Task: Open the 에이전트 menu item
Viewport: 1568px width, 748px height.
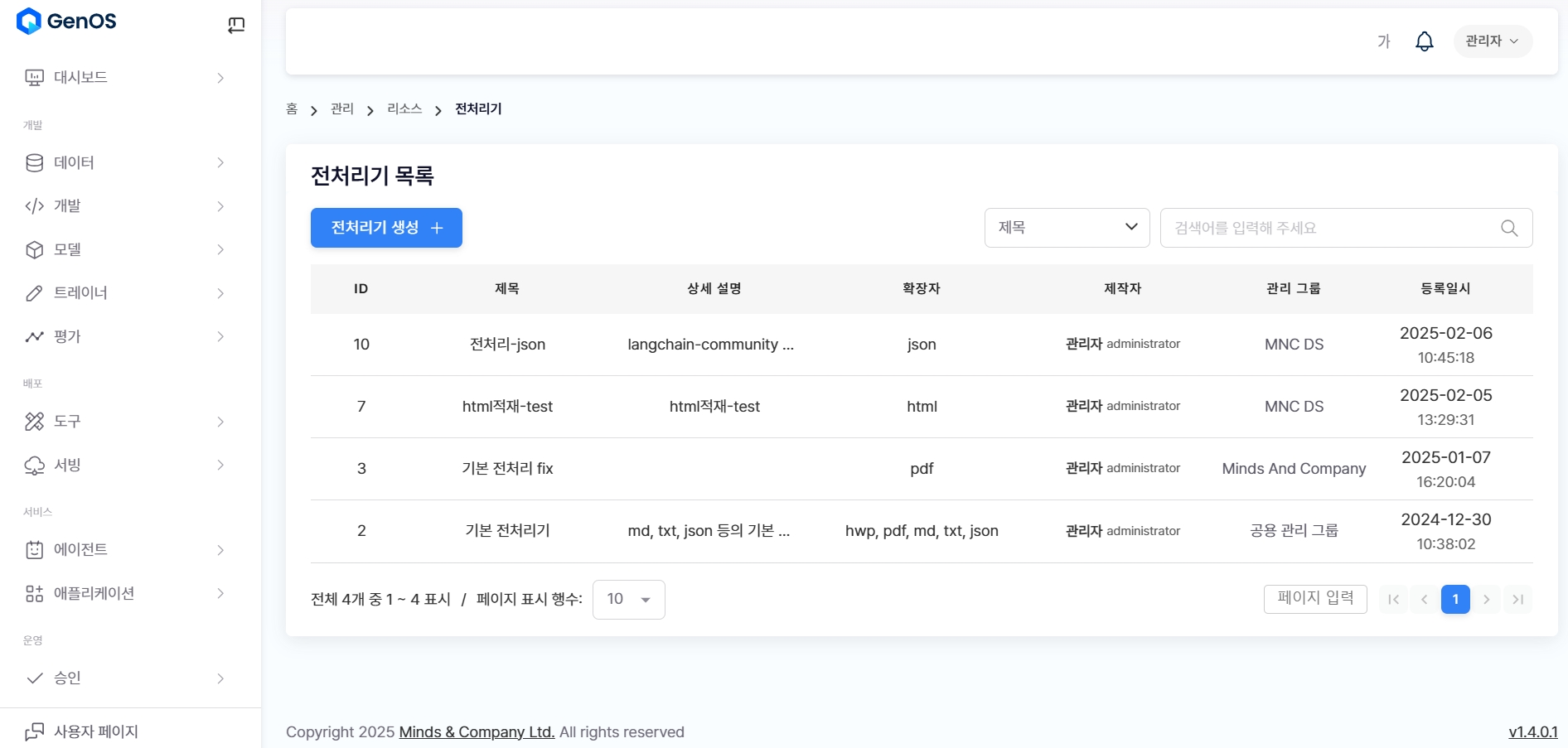Action: point(124,549)
